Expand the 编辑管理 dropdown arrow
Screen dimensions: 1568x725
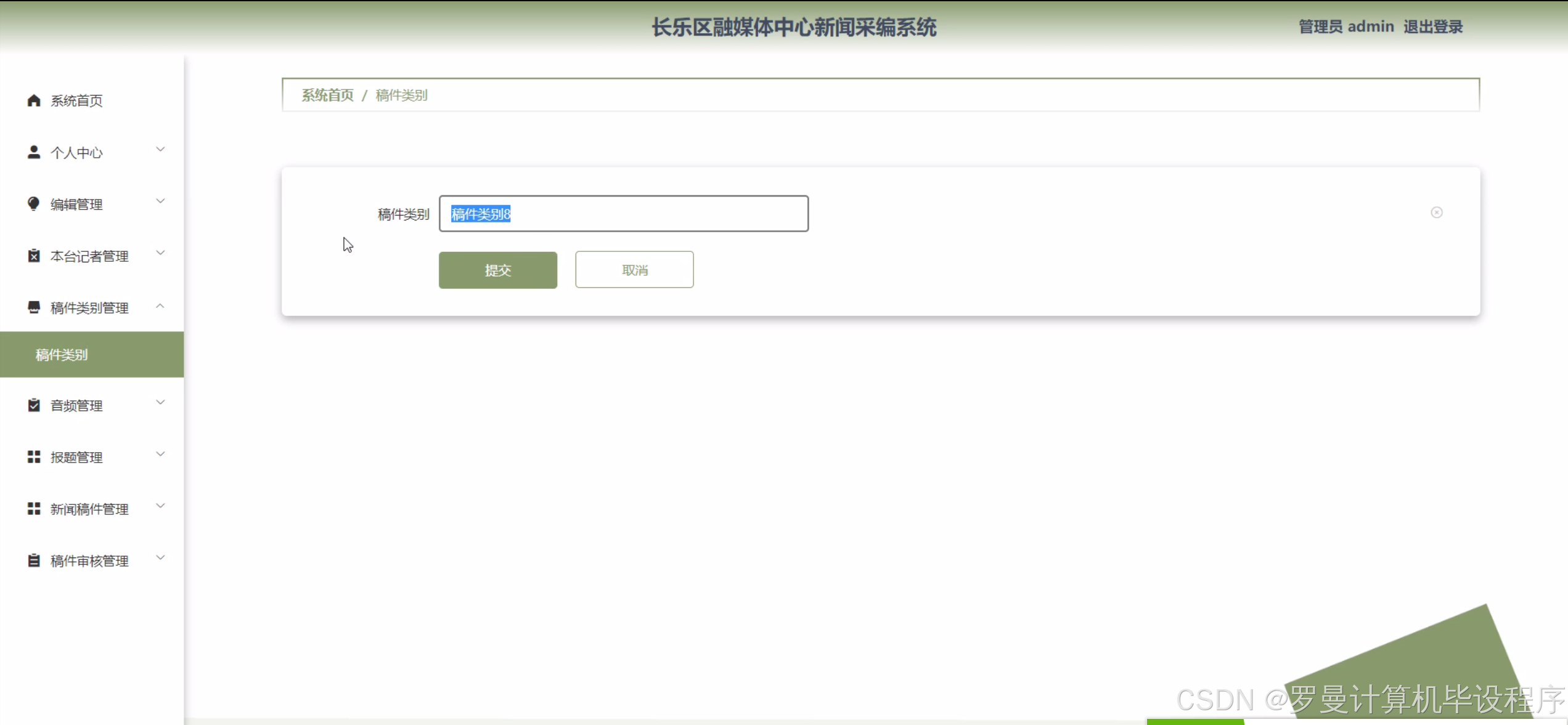tap(160, 201)
